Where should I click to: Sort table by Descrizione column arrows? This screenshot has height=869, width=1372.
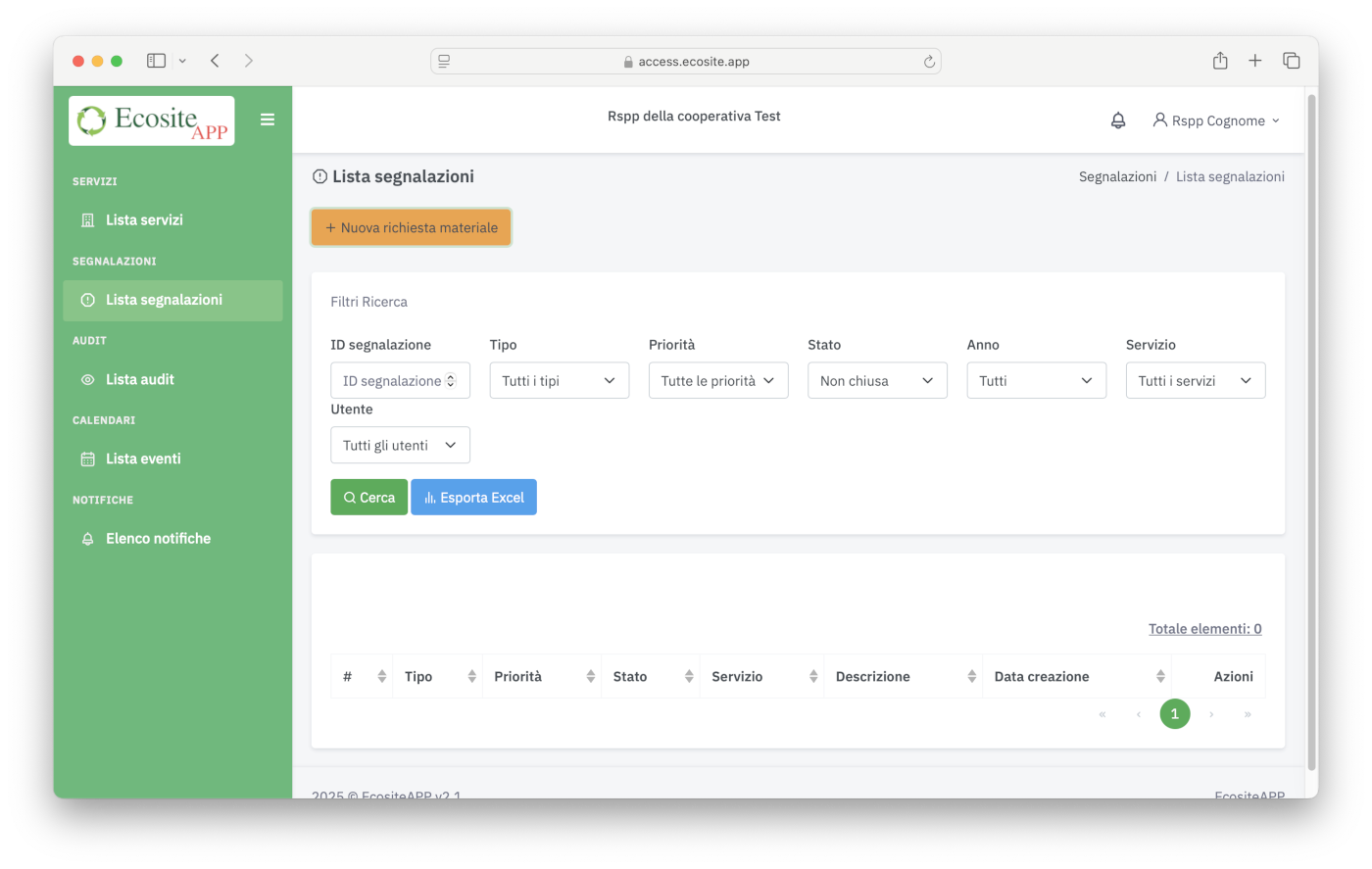pos(972,677)
